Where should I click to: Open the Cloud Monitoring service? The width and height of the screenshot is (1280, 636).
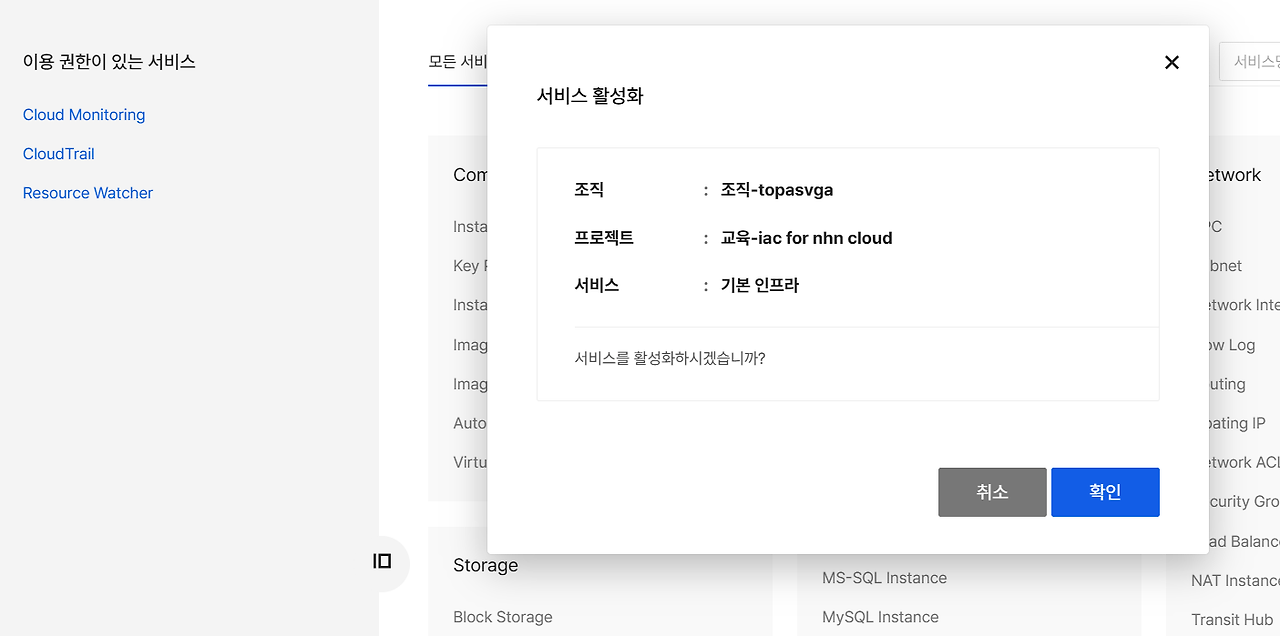click(x=83, y=114)
